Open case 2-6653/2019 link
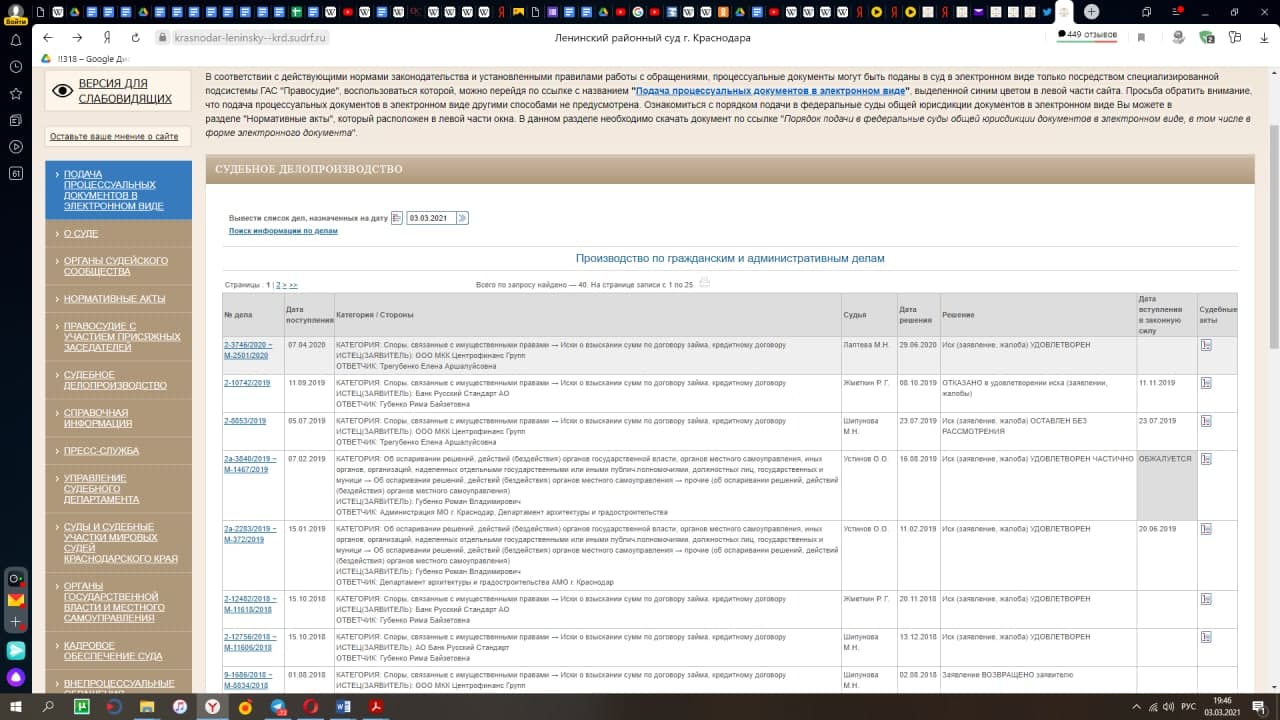Viewport: 1280px width, 720px height. click(245, 421)
